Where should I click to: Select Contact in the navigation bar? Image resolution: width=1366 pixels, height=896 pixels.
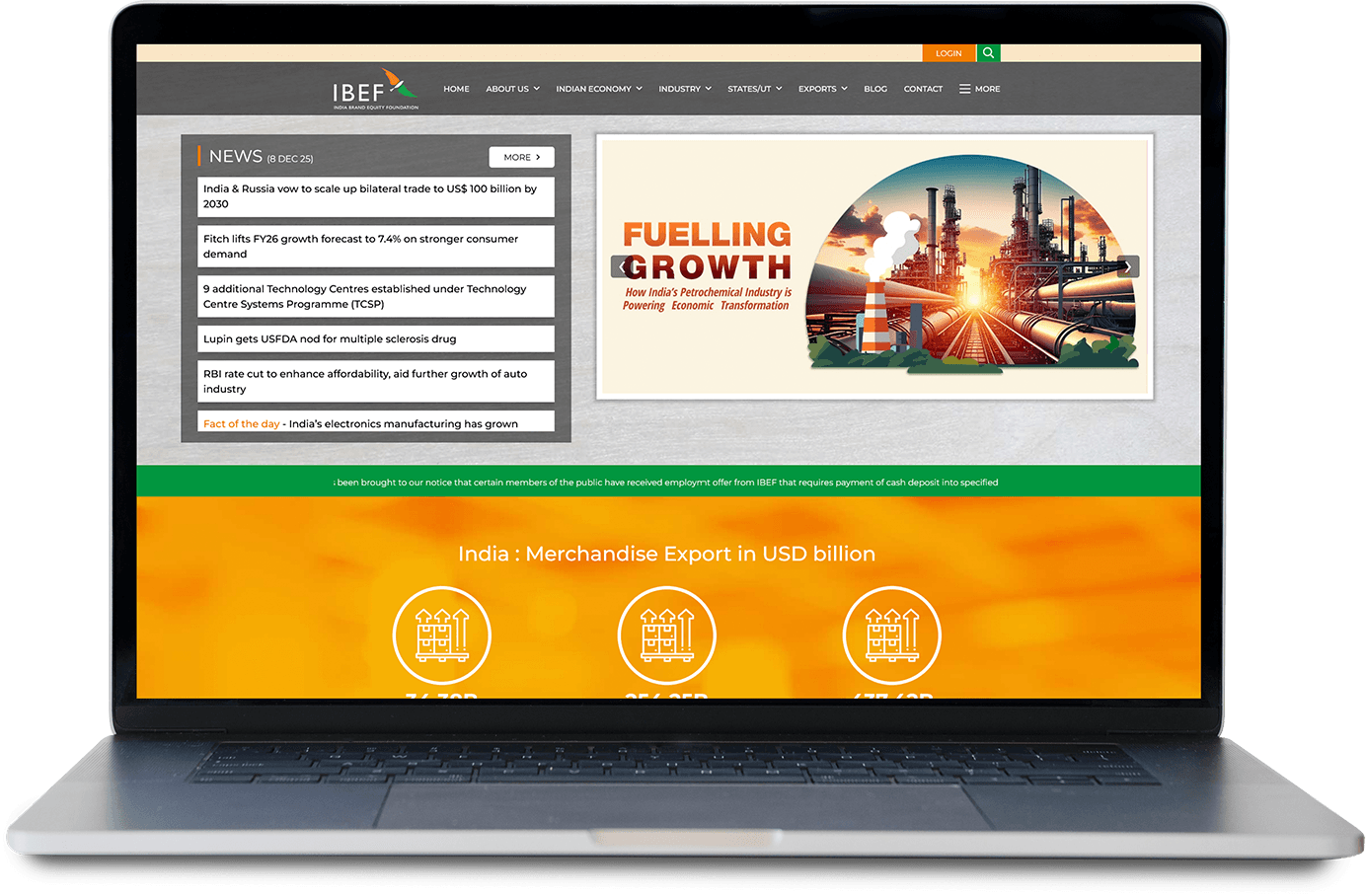(923, 89)
